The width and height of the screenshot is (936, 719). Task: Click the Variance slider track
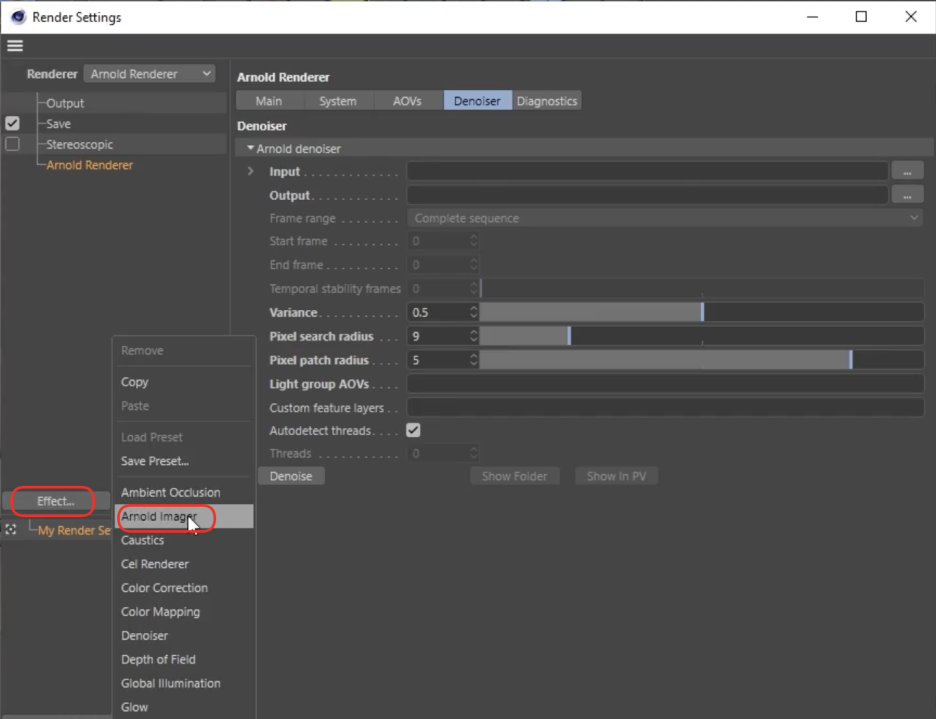tap(702, 312)
